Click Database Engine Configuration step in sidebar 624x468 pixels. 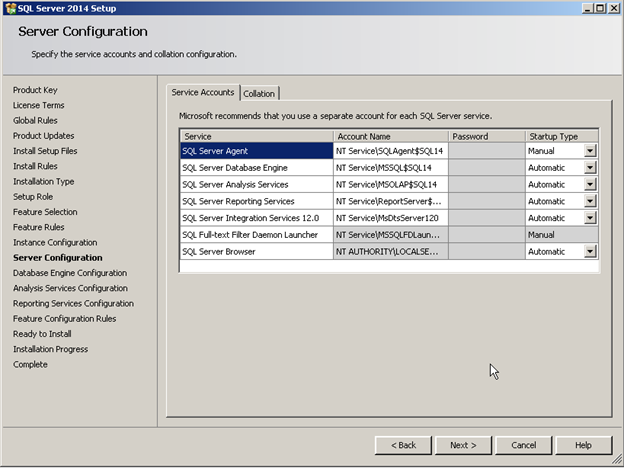[70, 273]
